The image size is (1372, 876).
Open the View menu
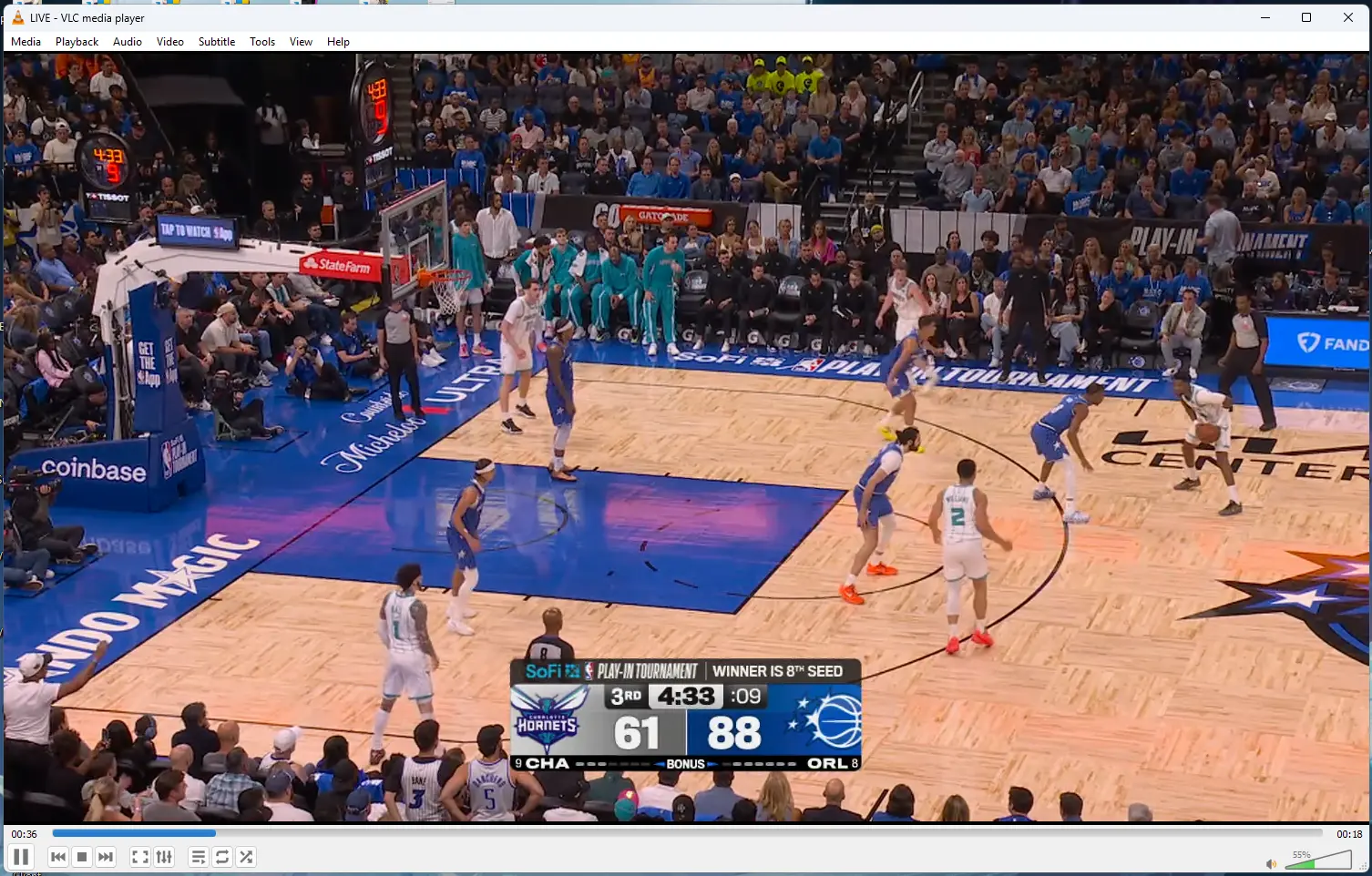(301, 42)
